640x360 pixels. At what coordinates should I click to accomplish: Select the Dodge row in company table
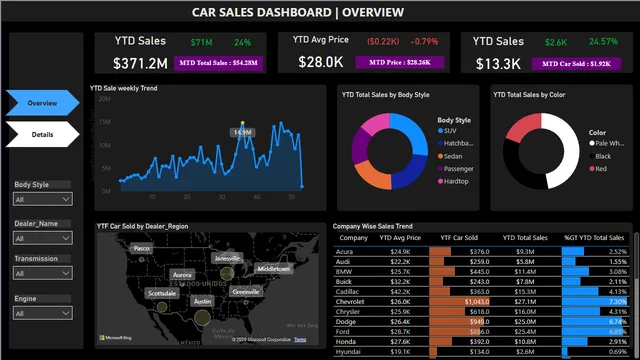(x=481, y=322)
